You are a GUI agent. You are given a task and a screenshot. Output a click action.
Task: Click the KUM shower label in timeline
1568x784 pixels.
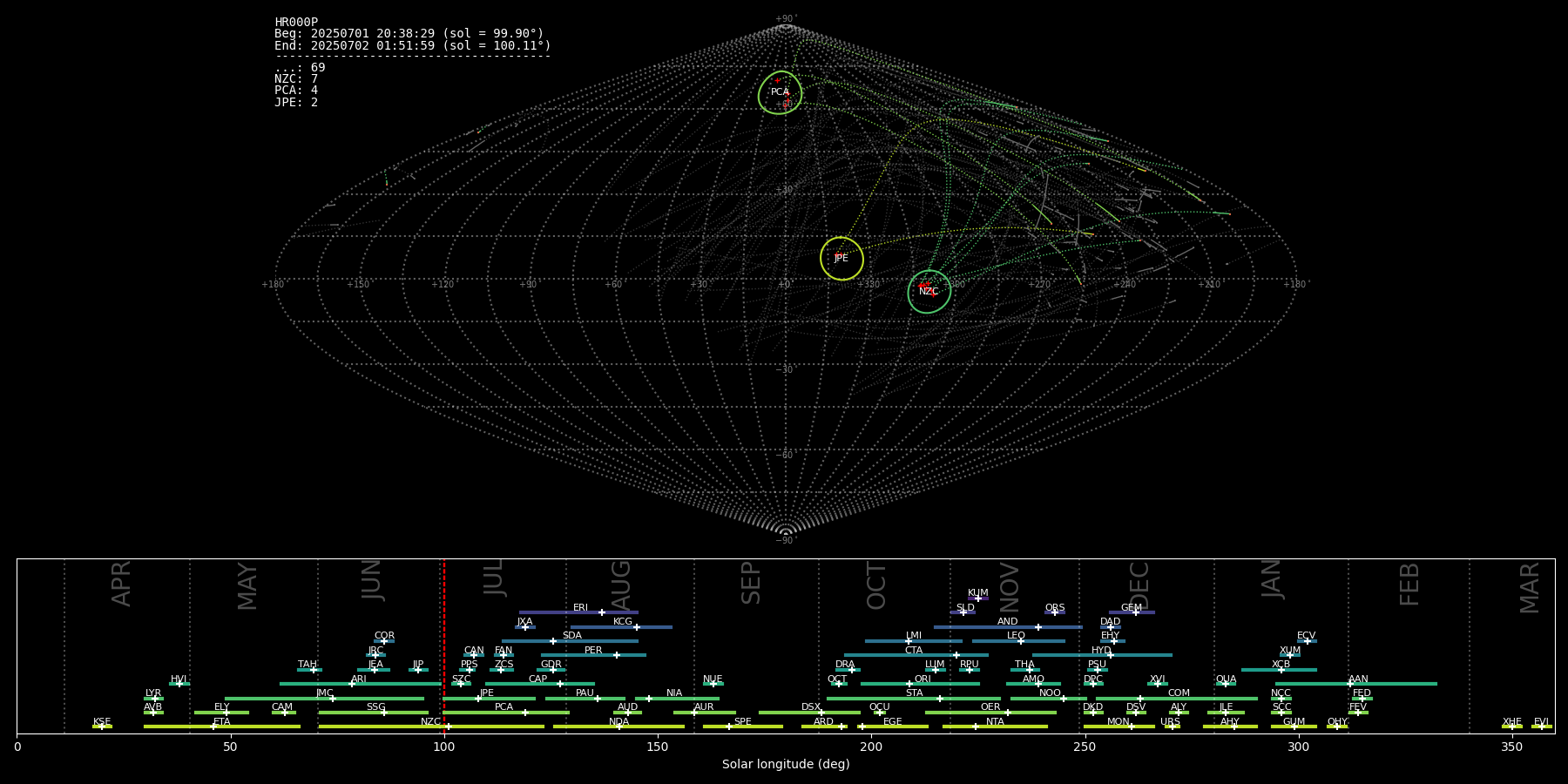tap(978, 593)
